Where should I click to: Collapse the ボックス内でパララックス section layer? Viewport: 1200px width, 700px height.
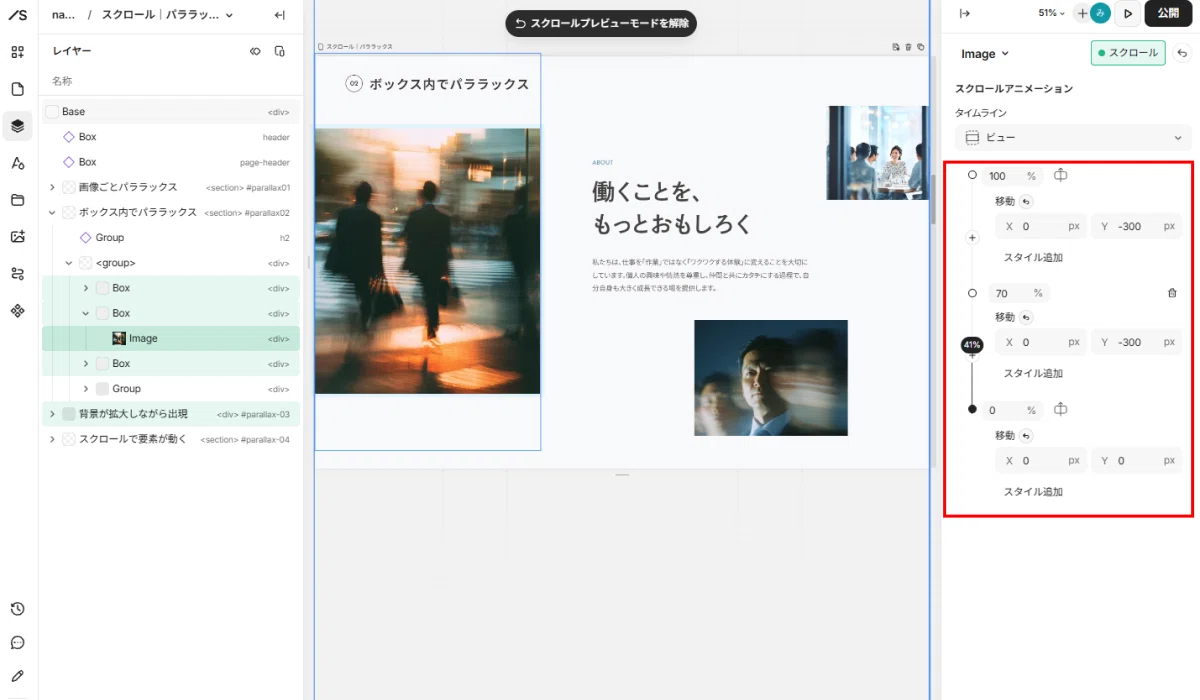pos(52,212)
